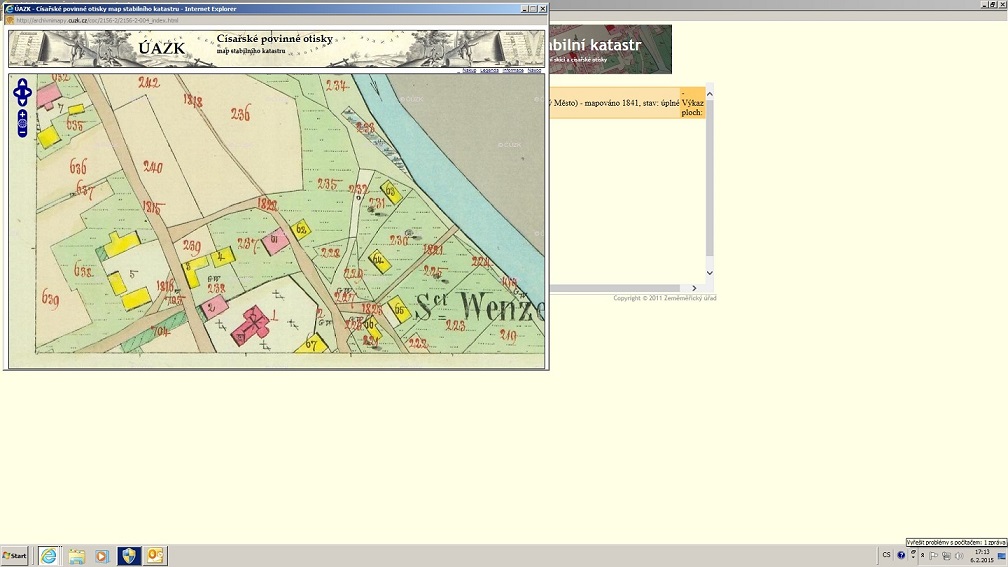Screen dimensions: 1008x567
Task: Open the Informace link above map
Action: click(513, 70)
